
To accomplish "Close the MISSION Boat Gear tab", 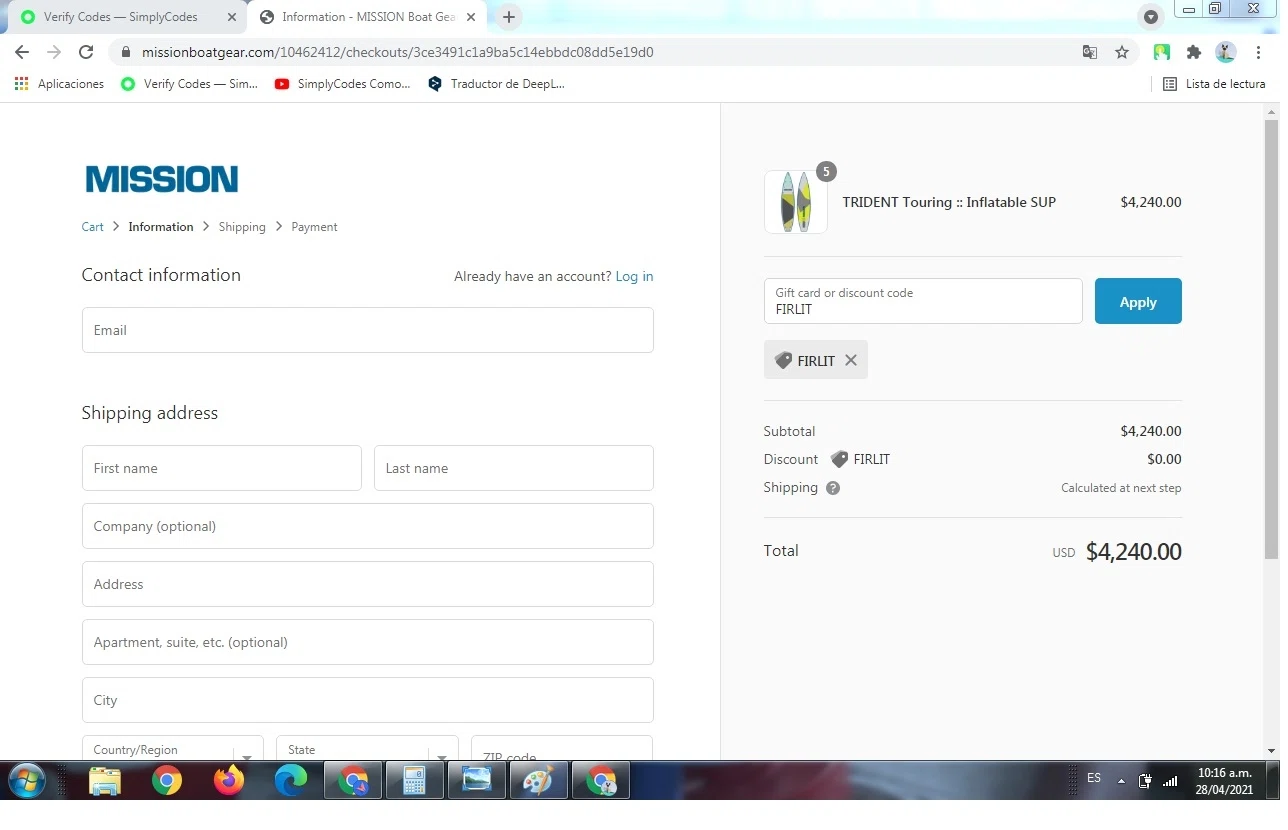I will (471, 17).
